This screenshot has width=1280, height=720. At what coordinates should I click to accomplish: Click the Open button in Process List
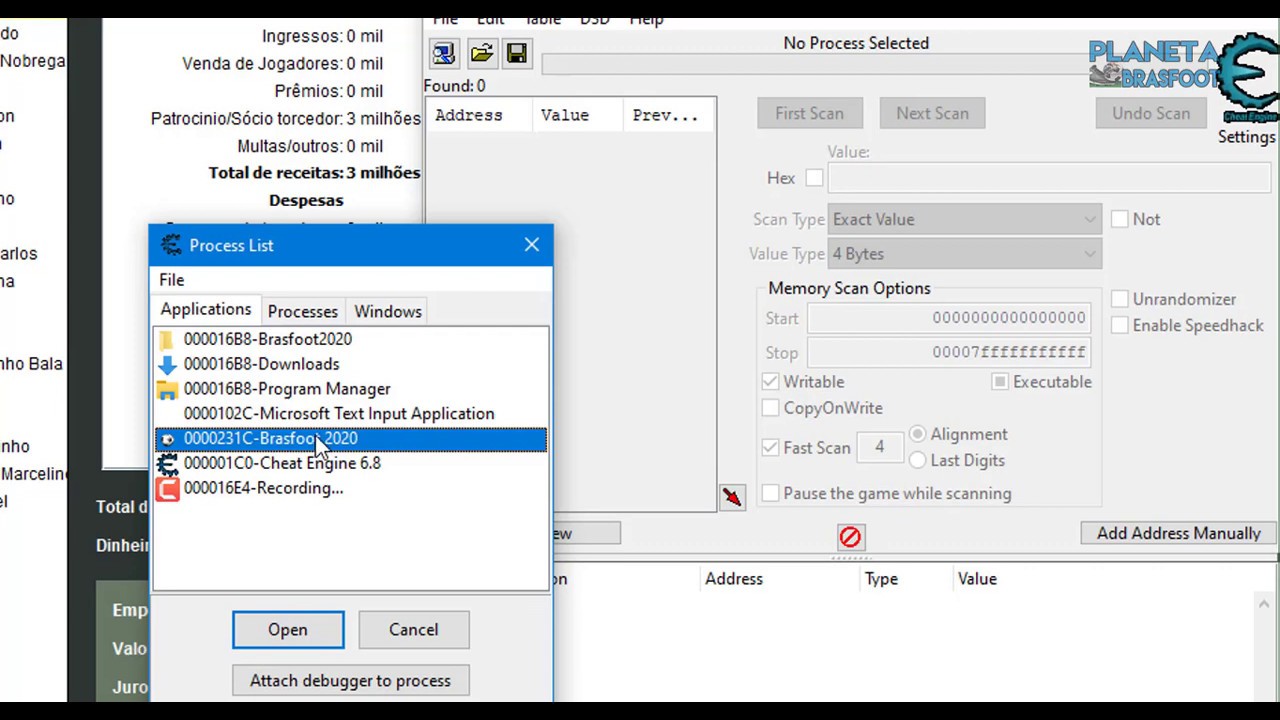click(x=288, y=630)
